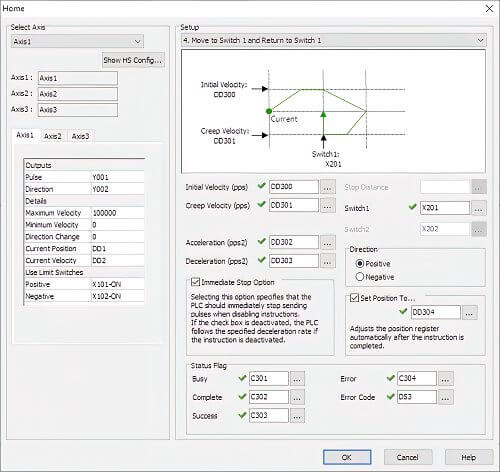This screenshot has width=500, height=472.
Task: Click the Complete C302 input field
Action: 269,397
